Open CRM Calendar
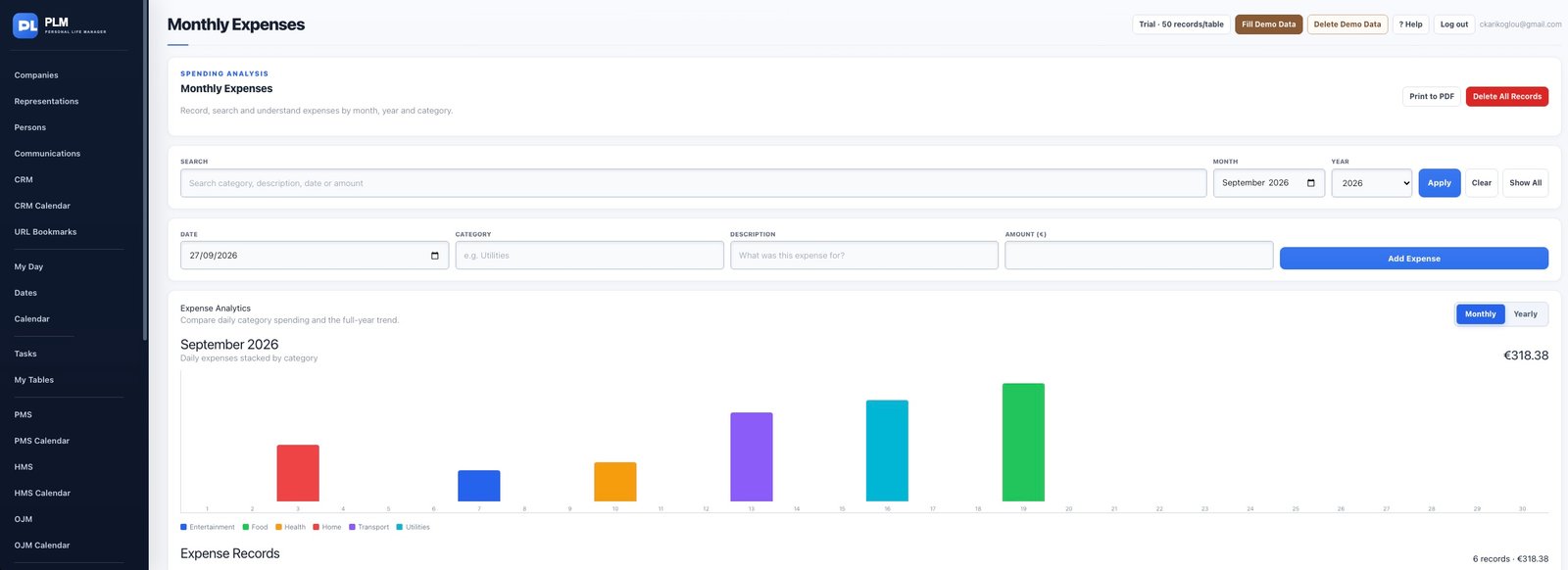1568x570 pixels. tap(42, 206)
